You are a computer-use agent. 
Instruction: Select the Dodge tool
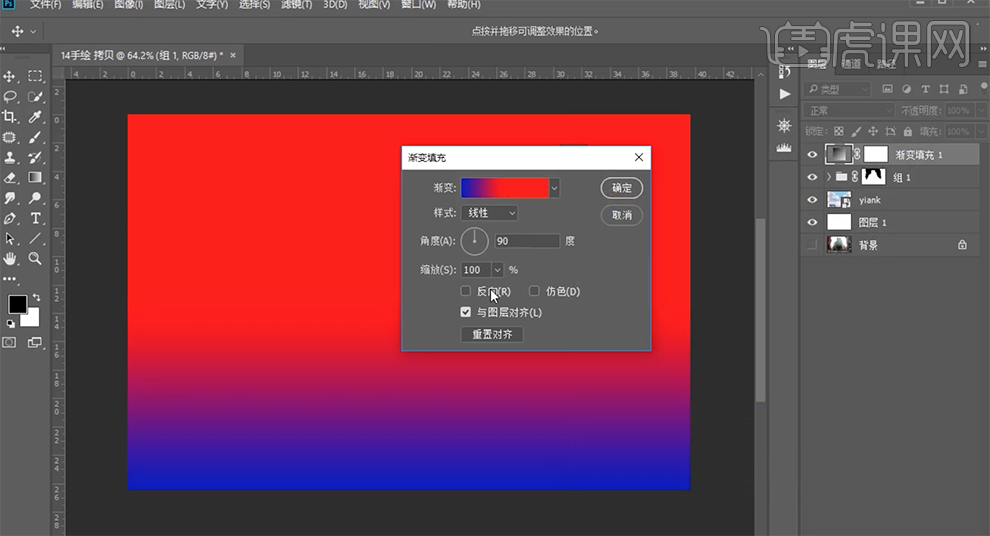click(x=35, y=198)
